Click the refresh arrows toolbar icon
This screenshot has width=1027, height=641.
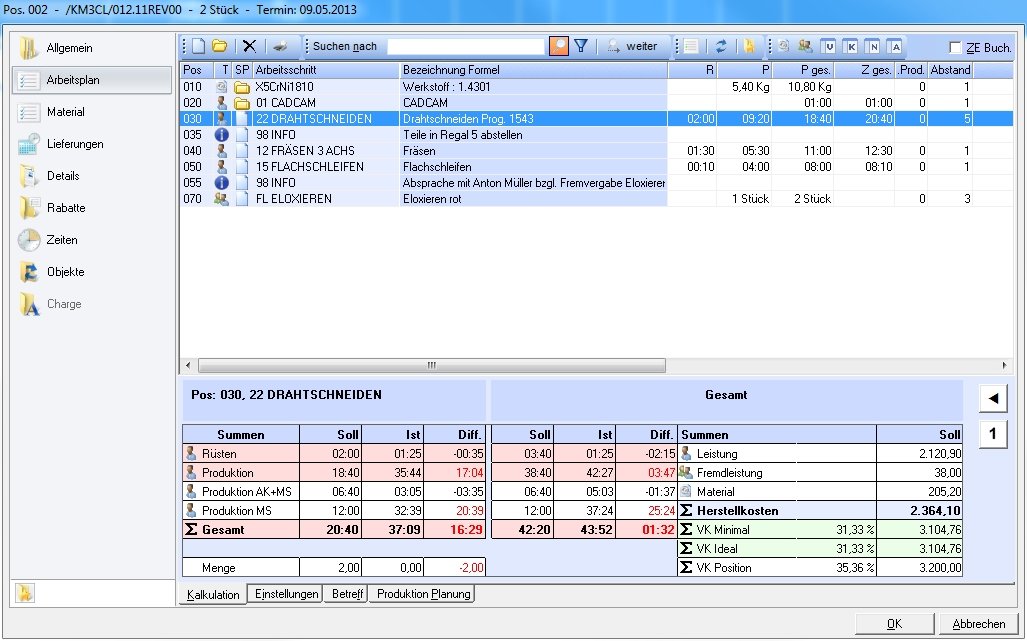coord(720,46)
